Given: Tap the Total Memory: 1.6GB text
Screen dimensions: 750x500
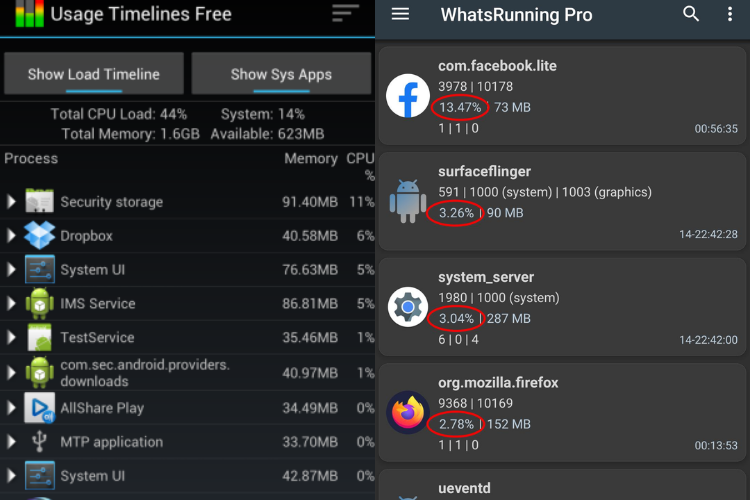Looking at the screenshot, I should point(130,134).
